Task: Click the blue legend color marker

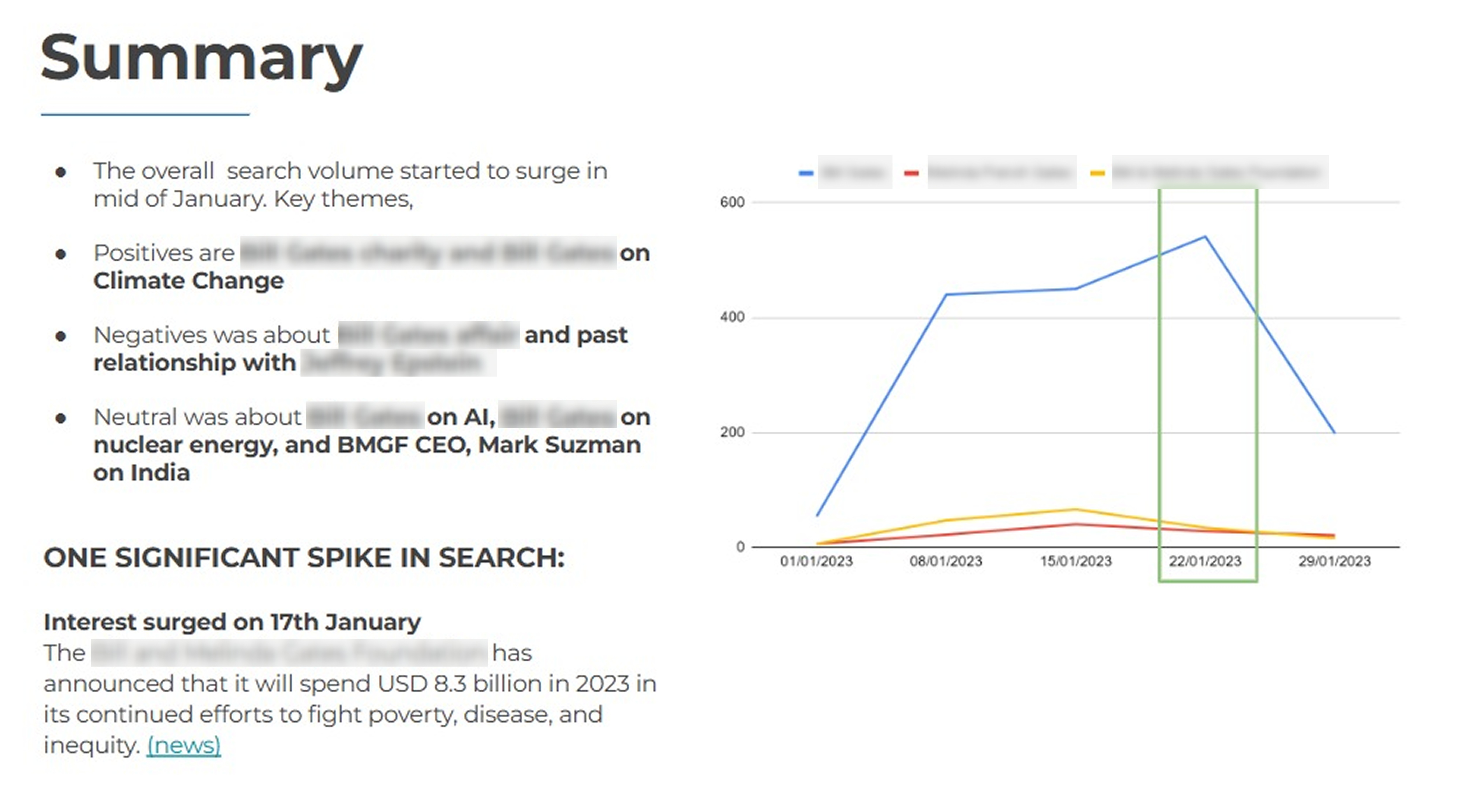Action: coord(806,173)
